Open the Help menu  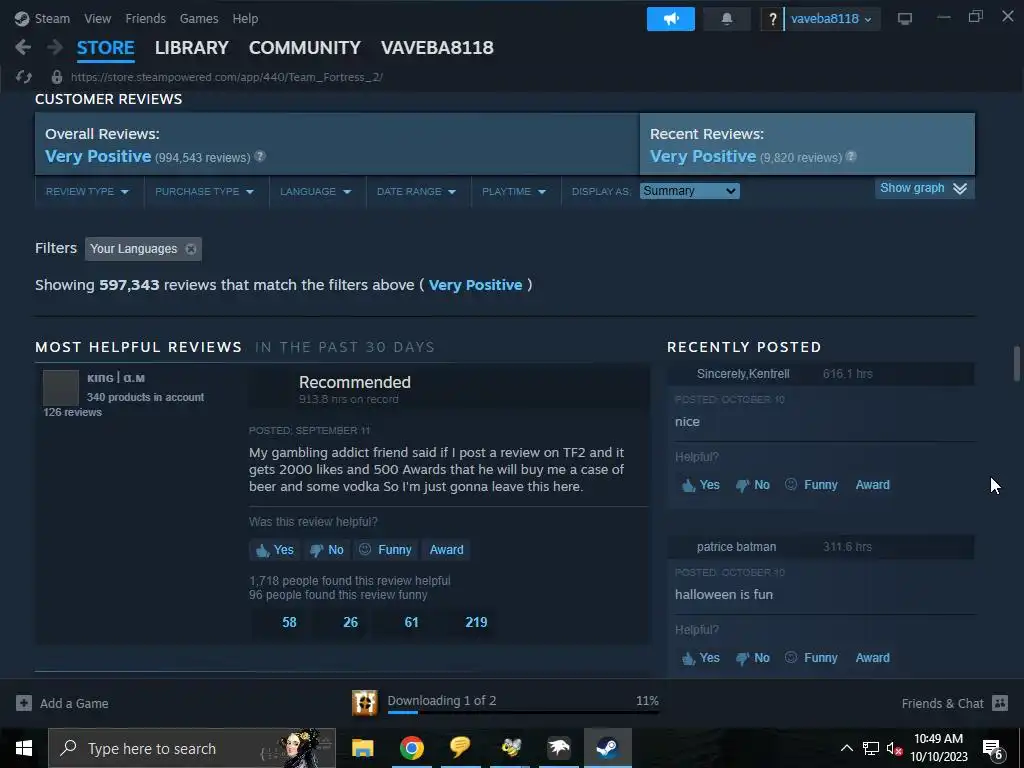[x=246, y=18]
